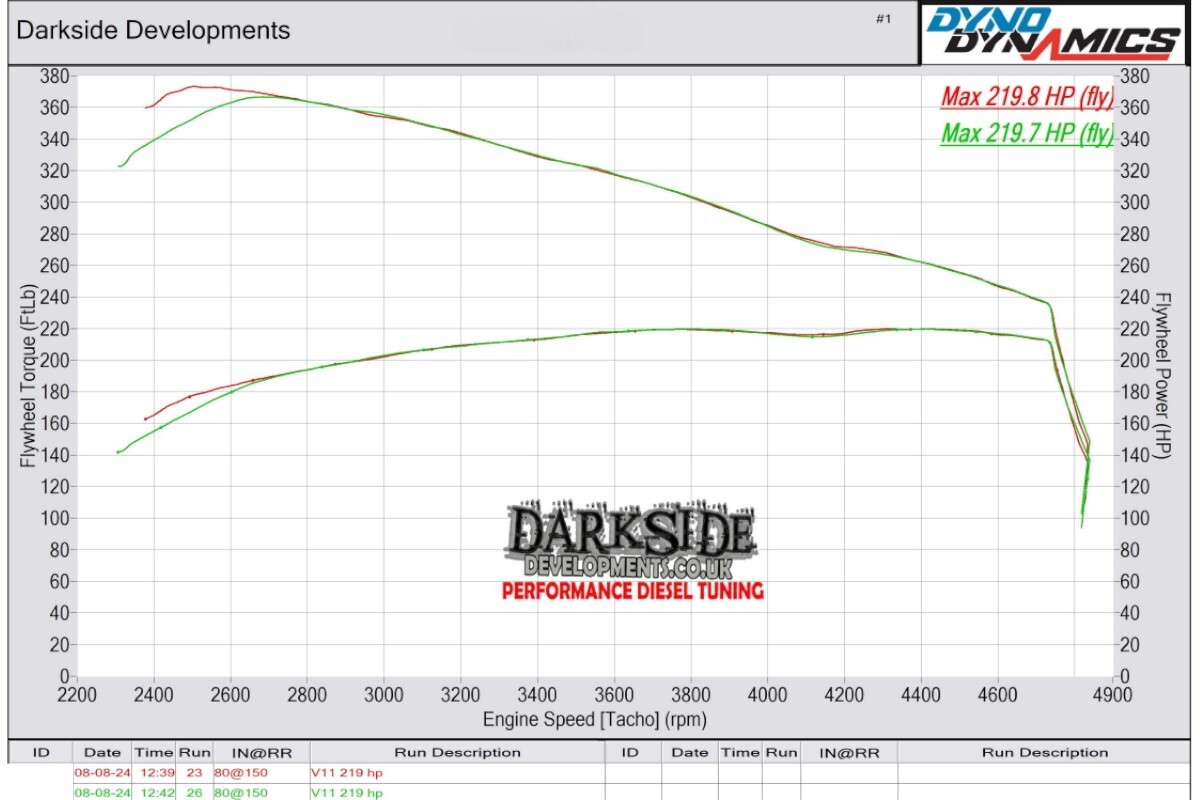1200x800 pixels.
Task: Click the red row's V11 219 hp description
Action: click(347, 773)
